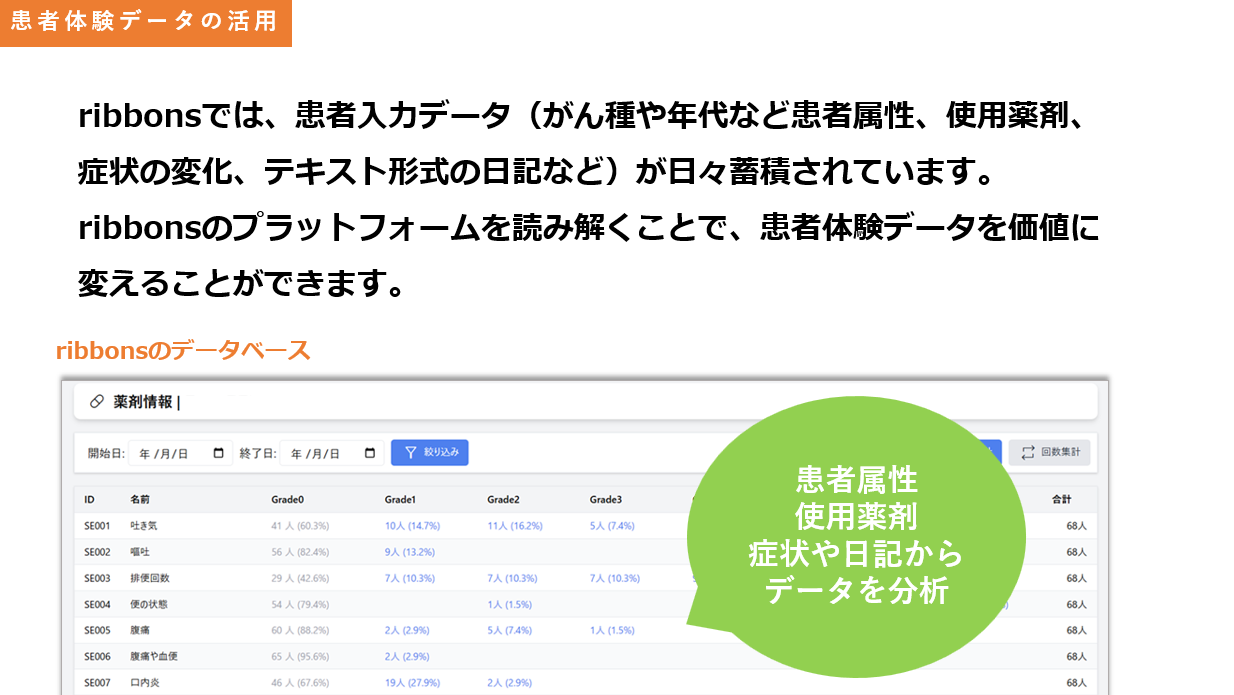This screenshot has width=1234, height=695.
Task: Open the 10人 (14.7%) Grade1 link for 吐き気
Action: [x=412, y=525]
